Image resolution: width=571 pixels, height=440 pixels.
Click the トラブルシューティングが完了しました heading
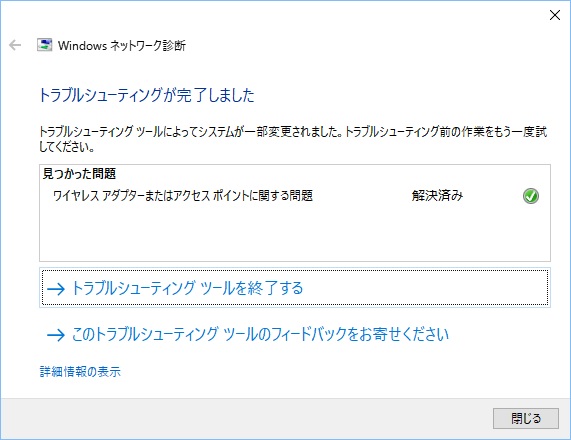(x=147, y=95)
